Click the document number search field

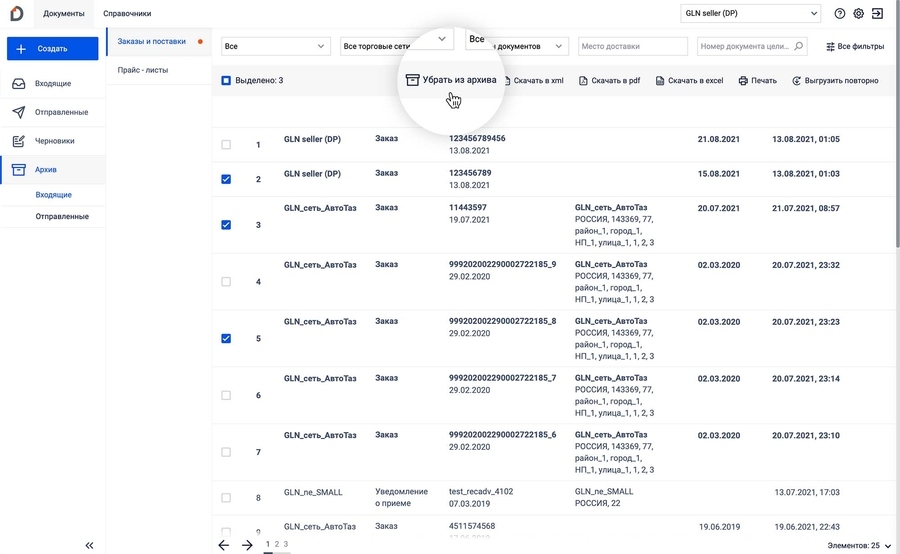click(x=752, y=46)
